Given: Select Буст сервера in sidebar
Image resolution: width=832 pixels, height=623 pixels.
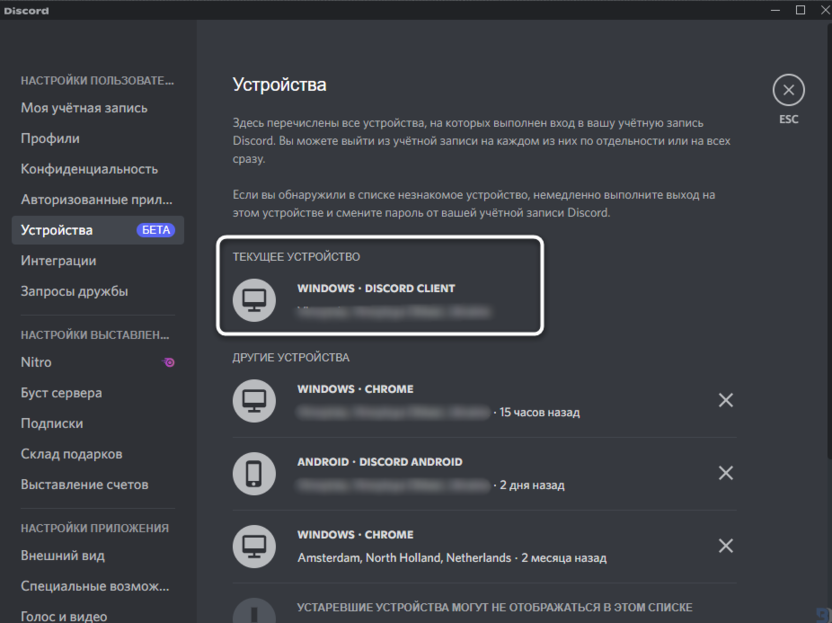Looking at the screenshot, I should click(x=61, y=393).
